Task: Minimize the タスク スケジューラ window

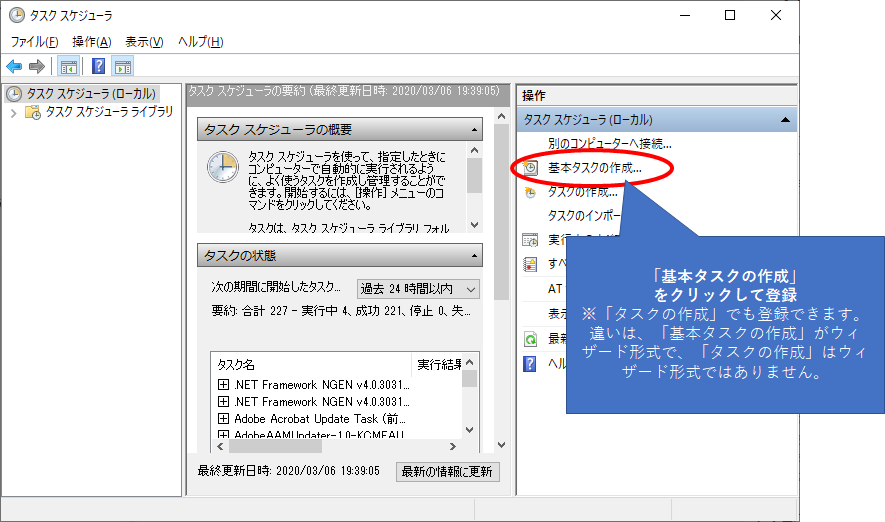Action: coord(685,15)
